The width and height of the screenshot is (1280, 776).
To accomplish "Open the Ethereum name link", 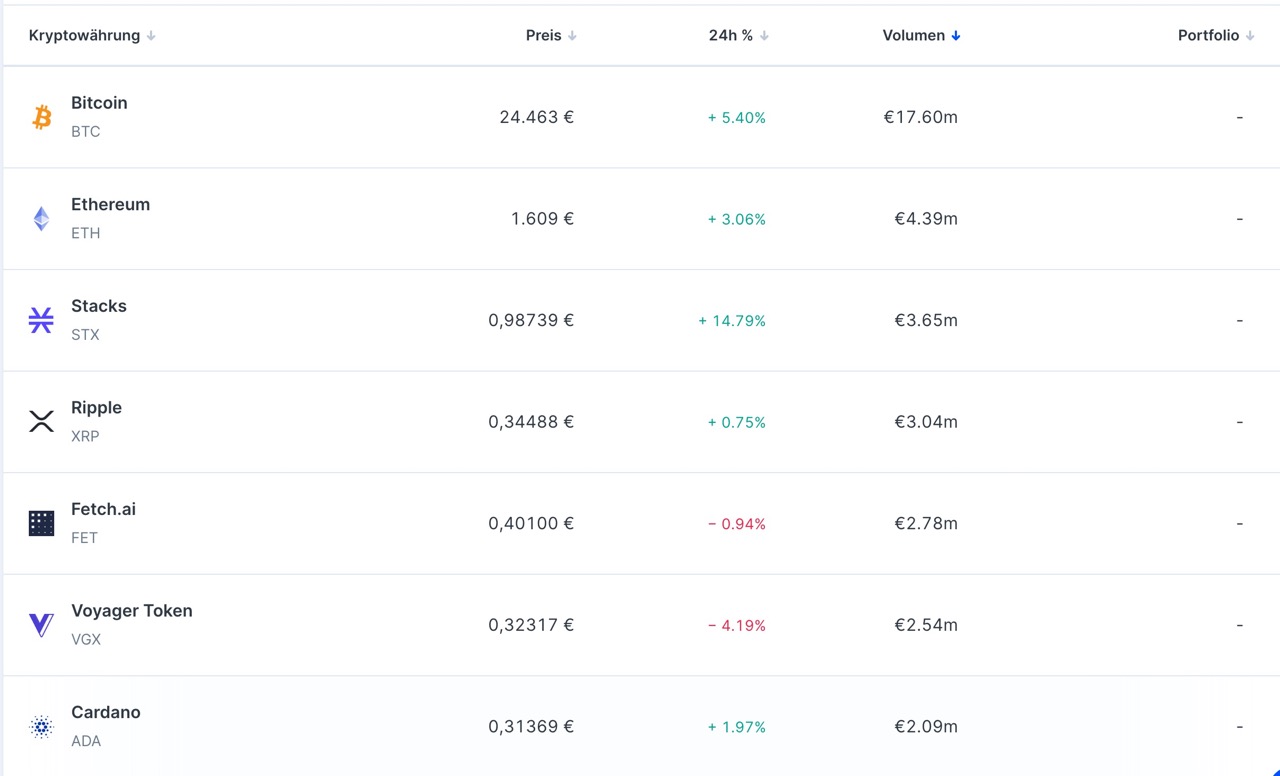I will (x=110, y=205).
